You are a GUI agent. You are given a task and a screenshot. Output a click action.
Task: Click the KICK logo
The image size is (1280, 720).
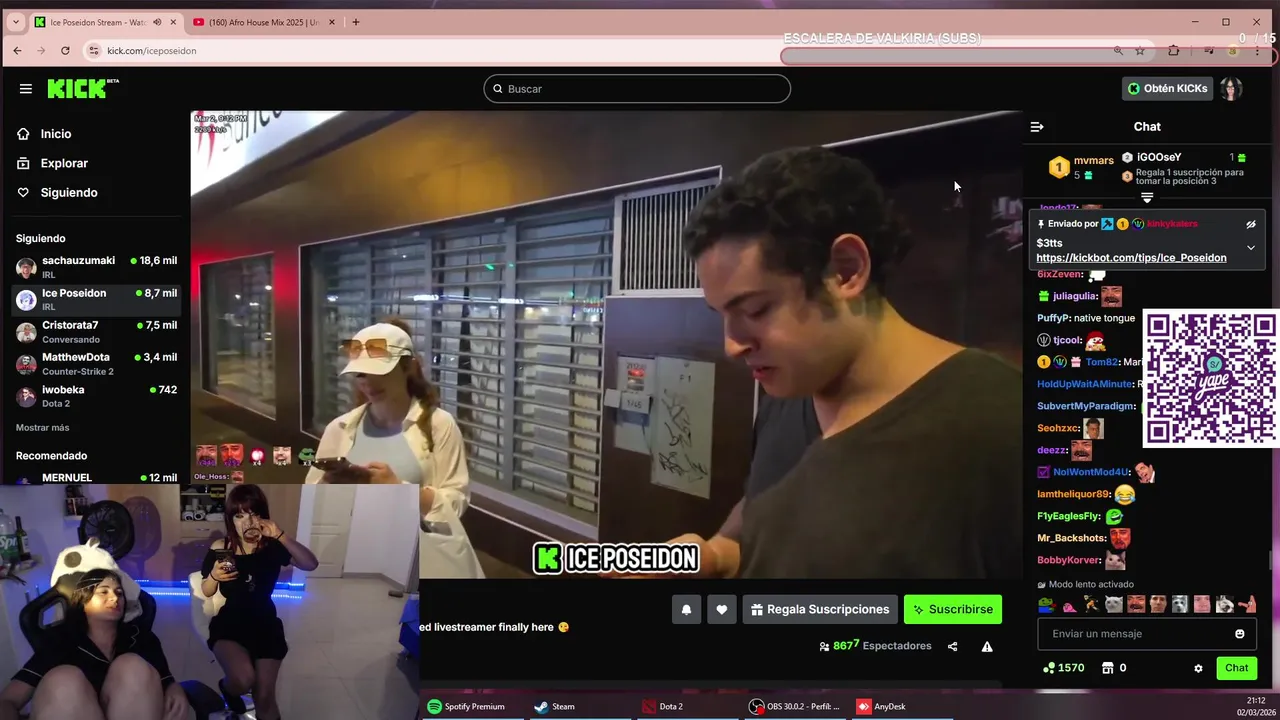pyautogui.click(x=83, y=88)
